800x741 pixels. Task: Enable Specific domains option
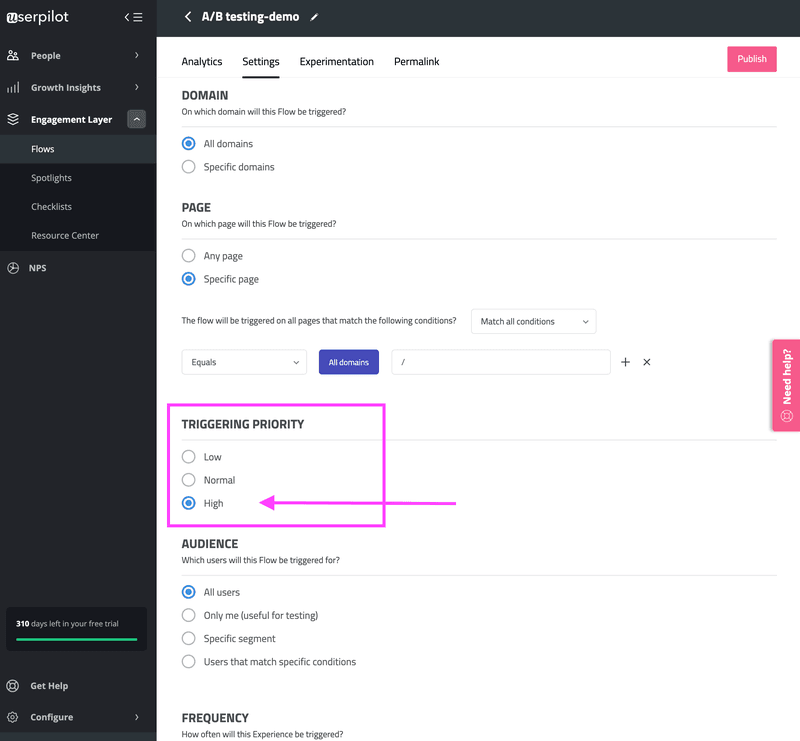[188, 166]
